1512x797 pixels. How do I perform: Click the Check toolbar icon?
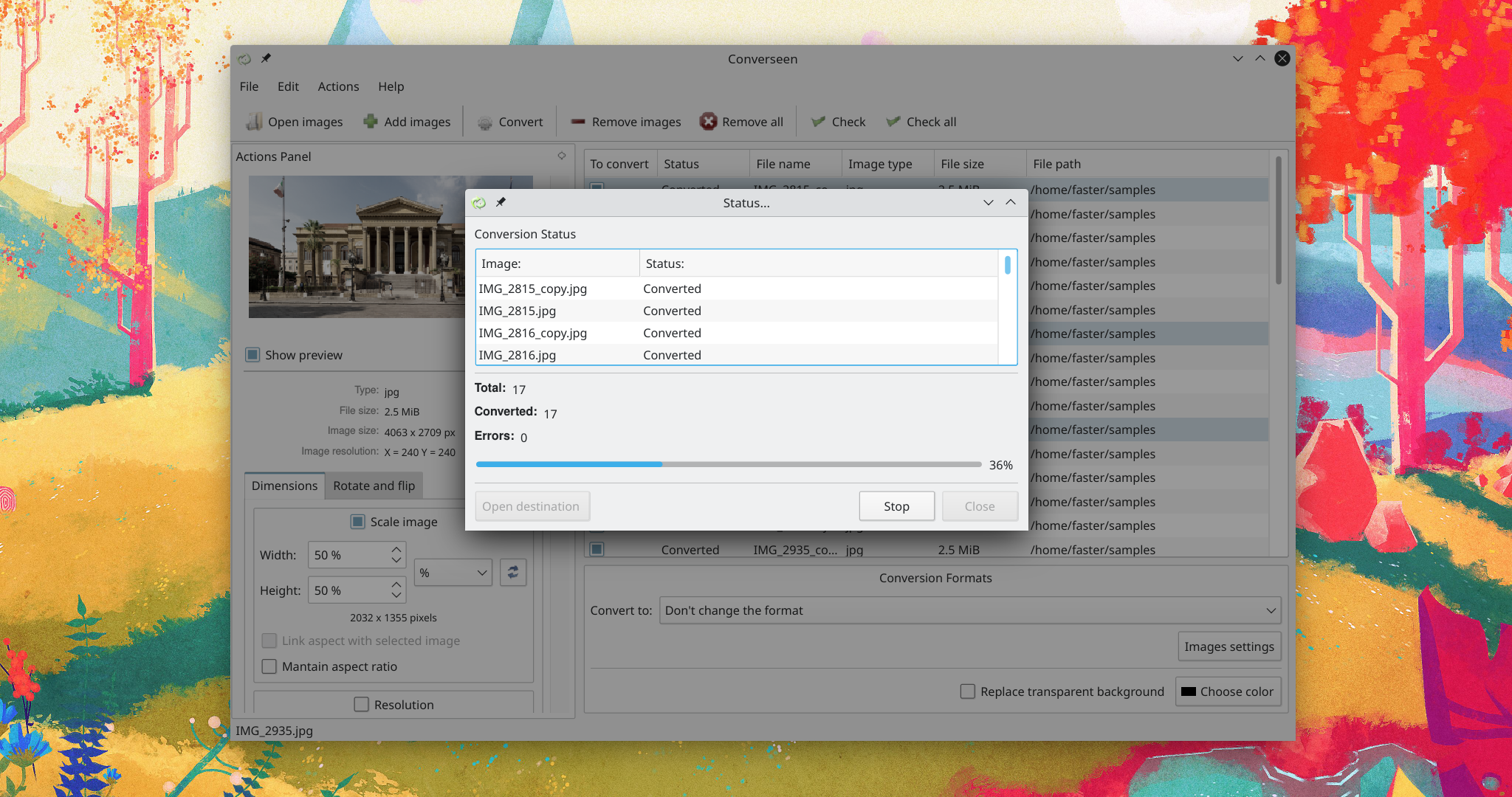click(x=818, y=122)
